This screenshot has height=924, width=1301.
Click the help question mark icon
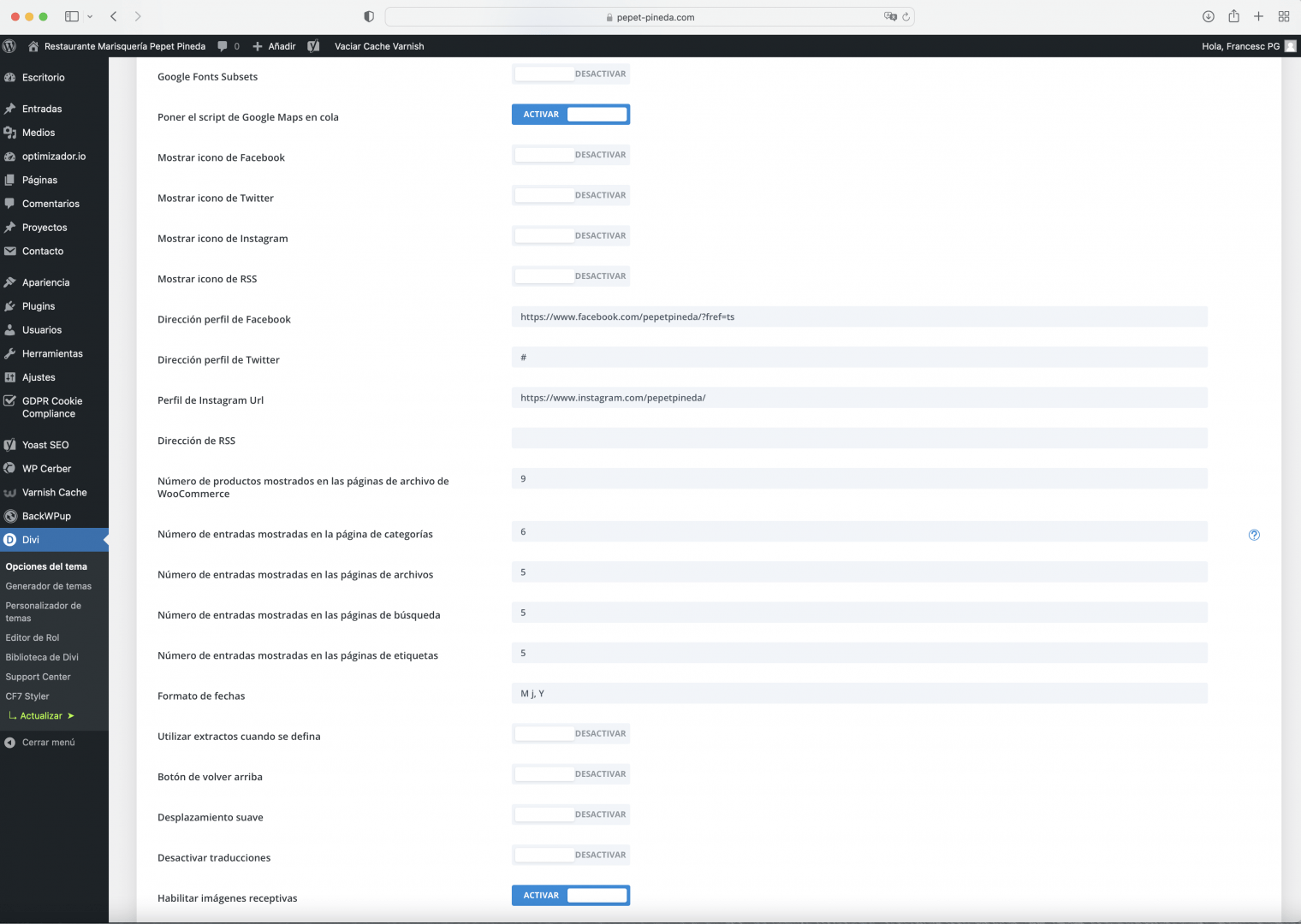click(1254, 535)
